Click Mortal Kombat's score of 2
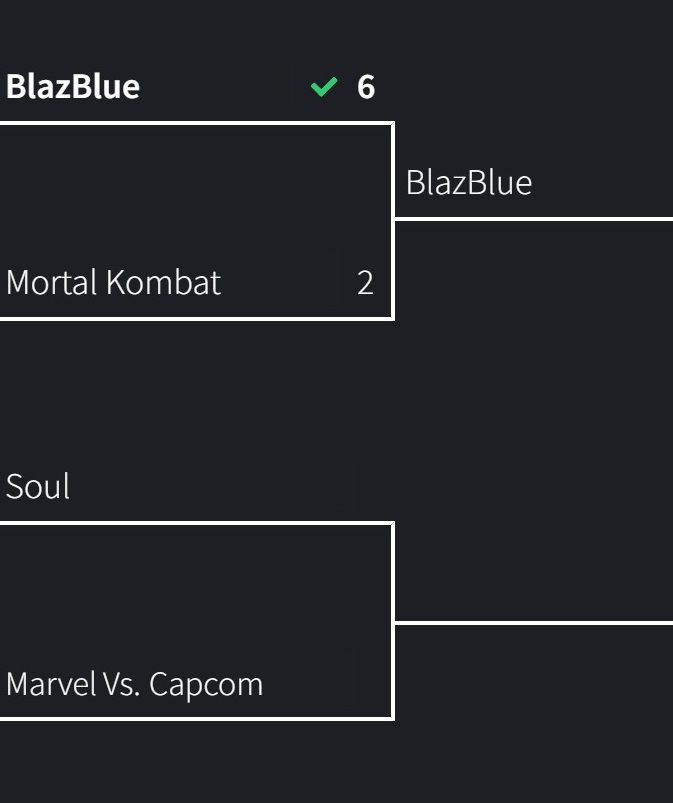673x803 pixels. 365,283
